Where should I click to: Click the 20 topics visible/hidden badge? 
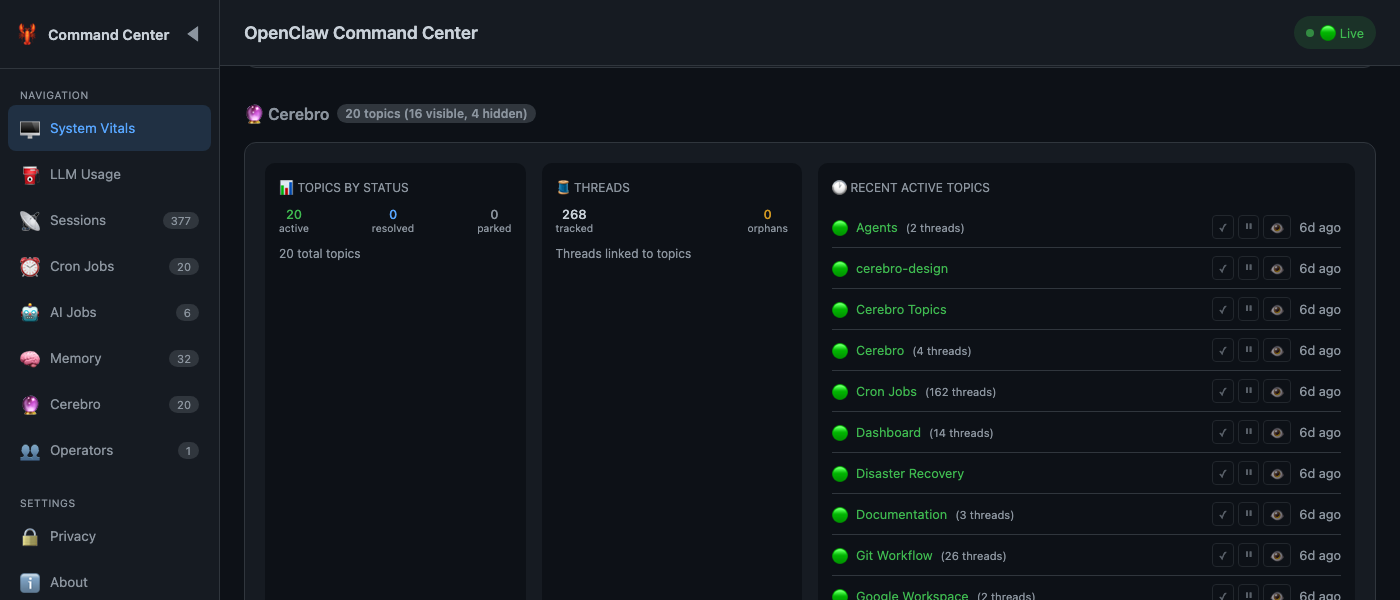click(x=436, y=114)
